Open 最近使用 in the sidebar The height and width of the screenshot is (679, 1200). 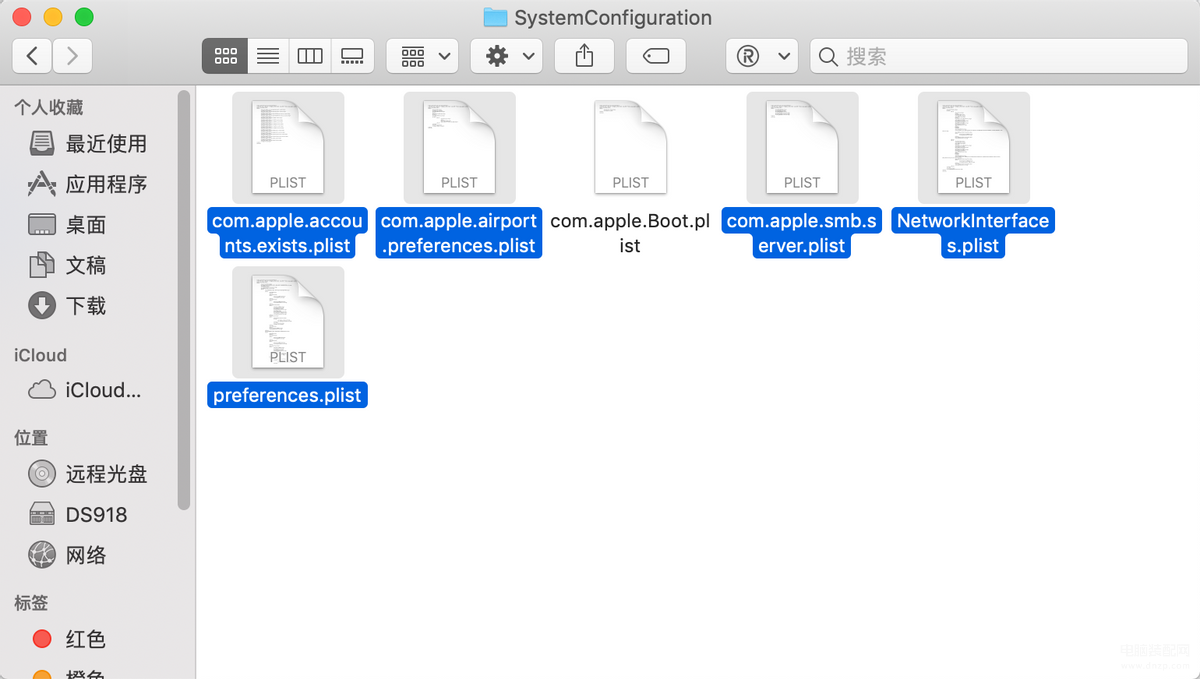(88, 144)
